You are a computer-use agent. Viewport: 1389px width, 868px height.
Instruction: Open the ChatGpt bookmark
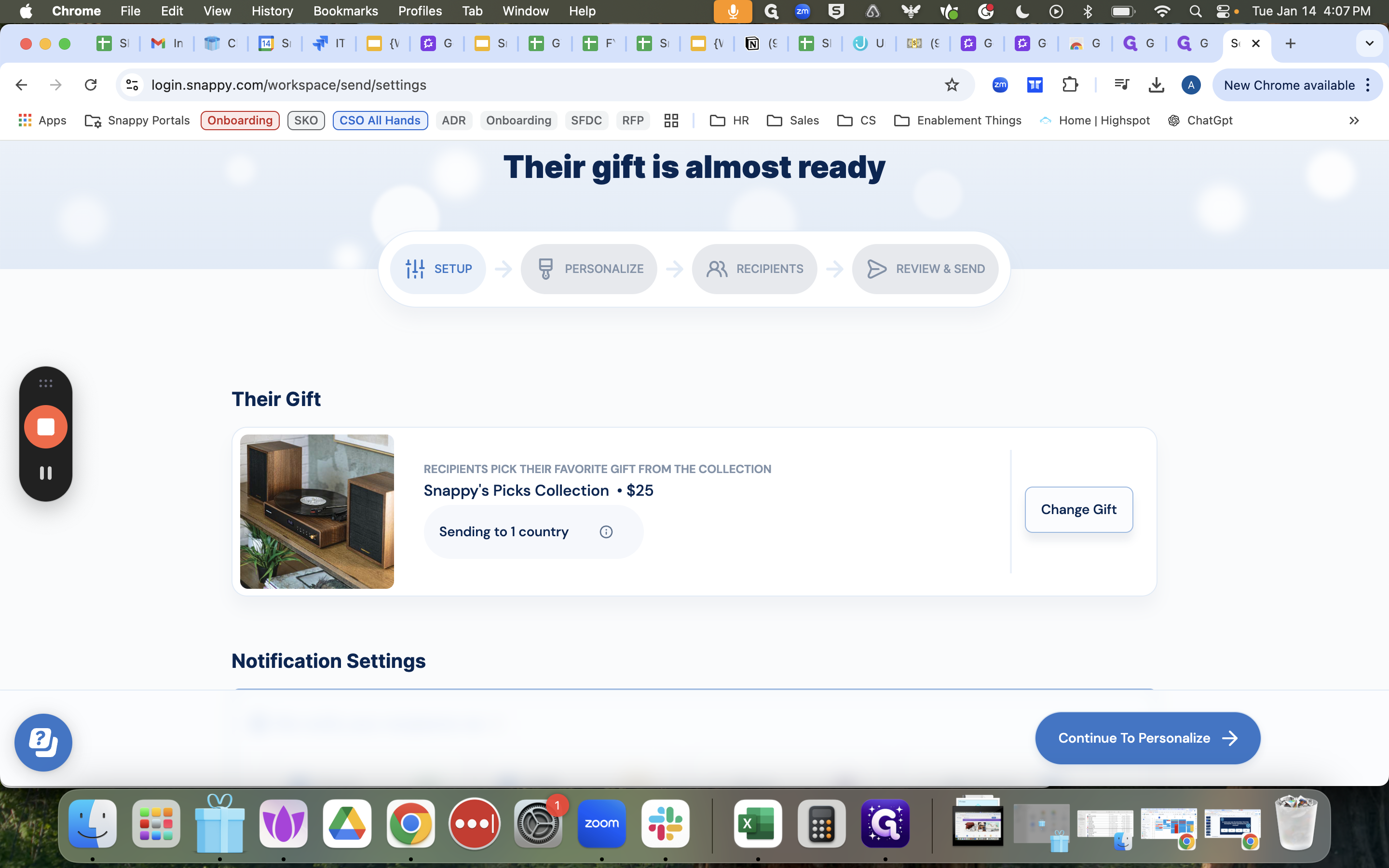[1200, 121]
